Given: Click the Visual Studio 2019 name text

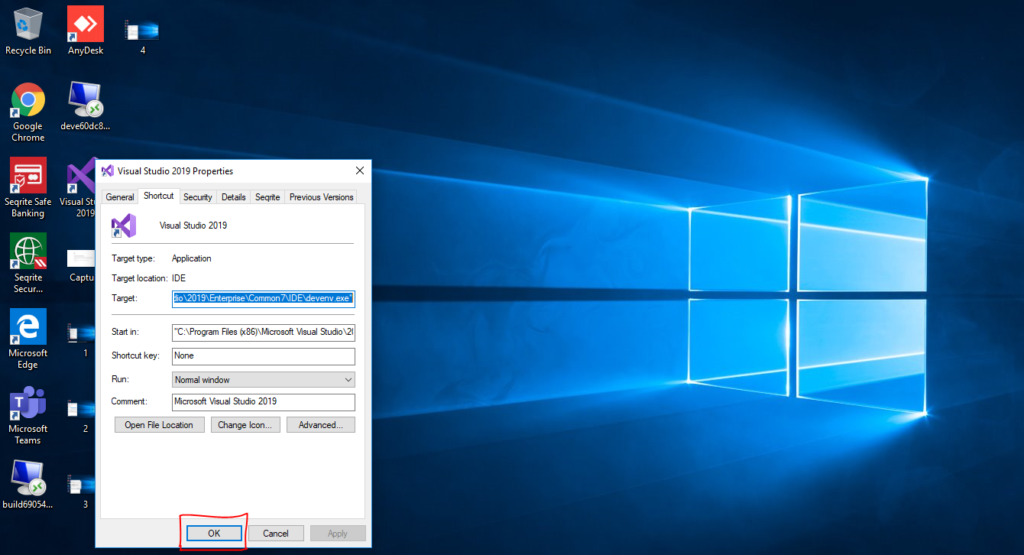Looking at the screenshot, I should [193, 225].
